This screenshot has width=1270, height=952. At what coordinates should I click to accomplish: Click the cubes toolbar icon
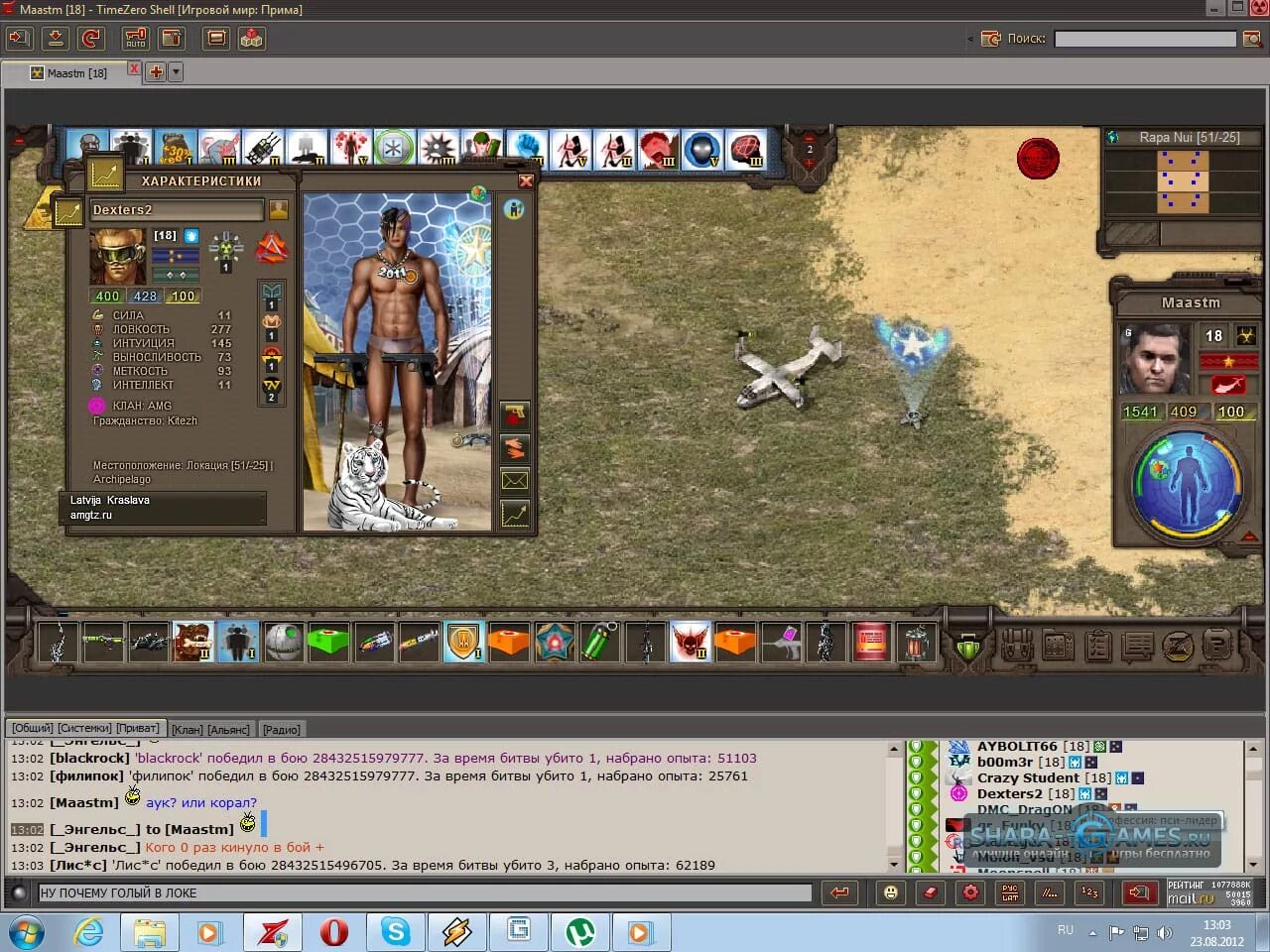[252, 39]
